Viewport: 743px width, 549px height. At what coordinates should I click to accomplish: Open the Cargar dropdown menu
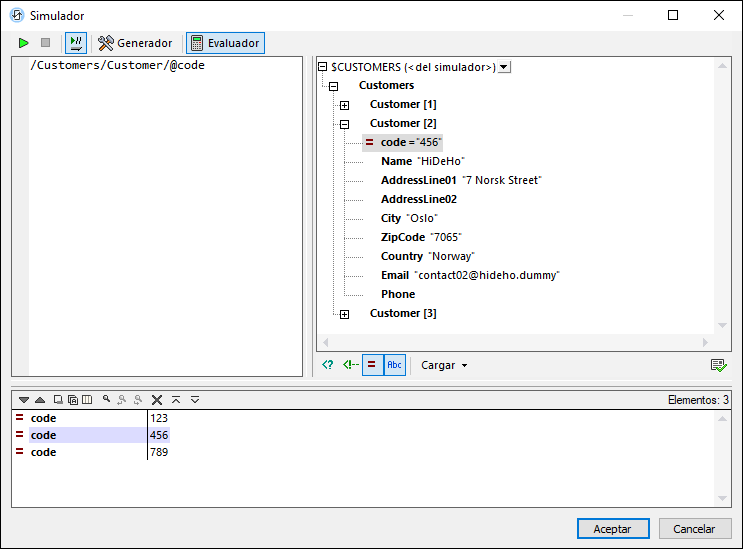444,365
